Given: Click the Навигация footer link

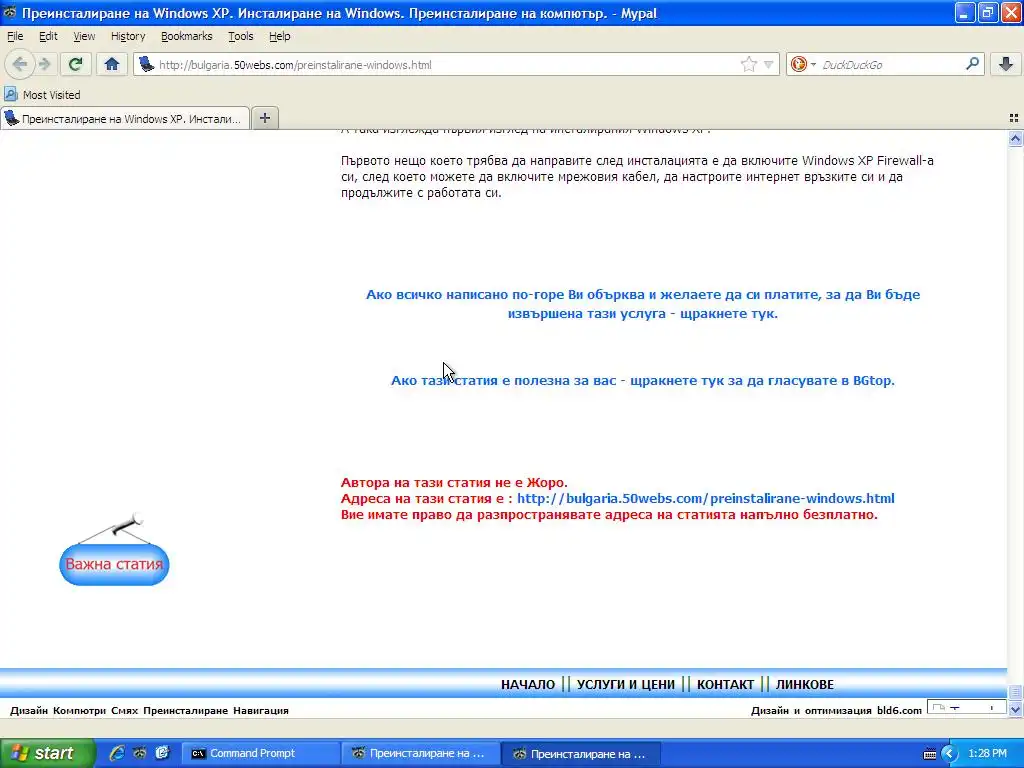Looking at the screenshot, I should (x=261, y=711).
